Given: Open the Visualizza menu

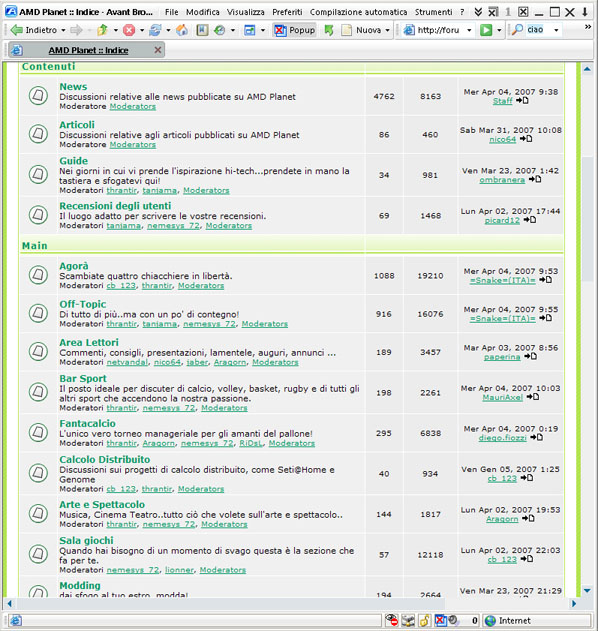Looking at the screenshot, I should point(245,12).
